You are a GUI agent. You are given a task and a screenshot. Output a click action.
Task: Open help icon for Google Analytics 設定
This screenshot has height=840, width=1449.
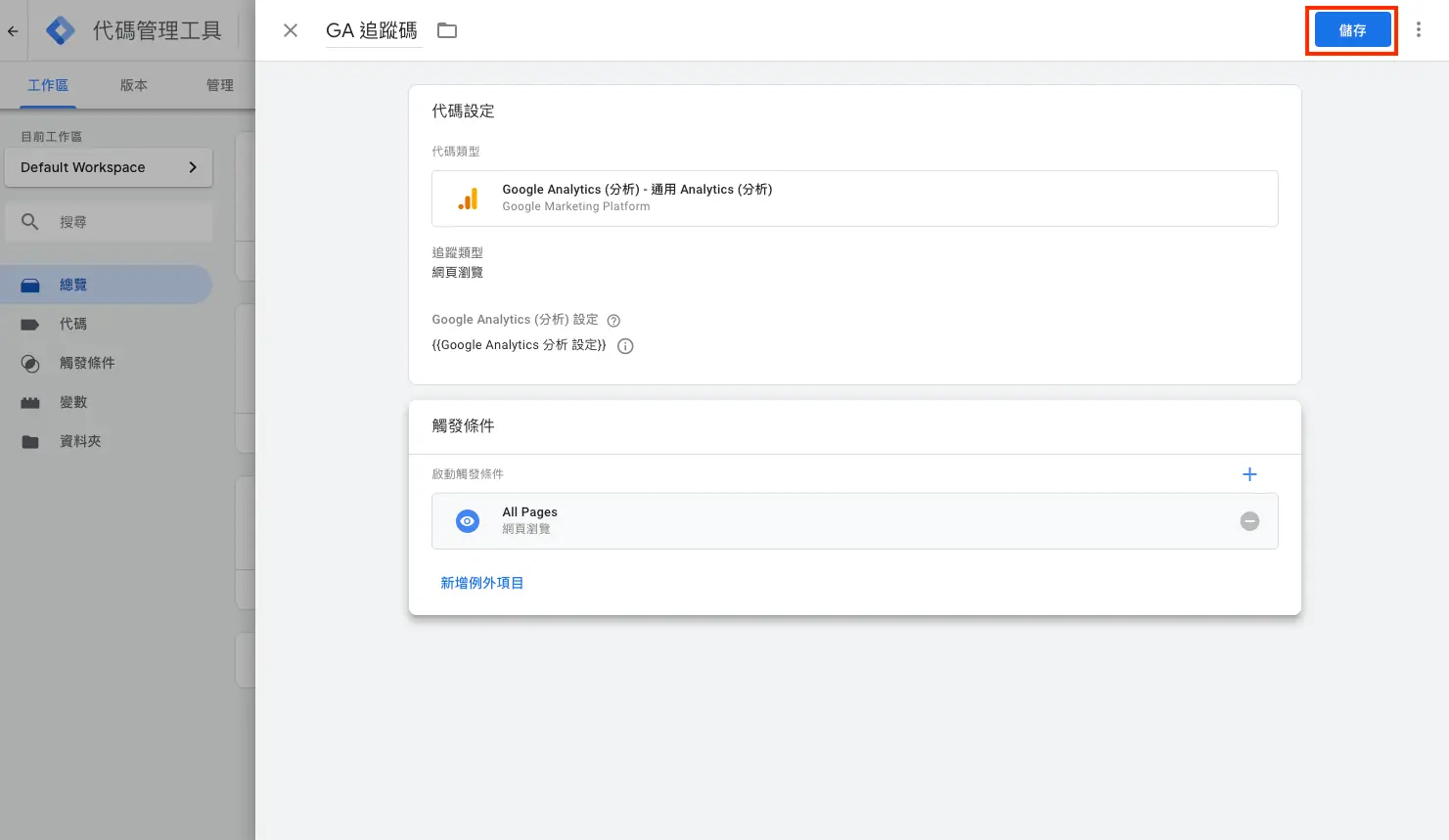(x=613, y=321)
